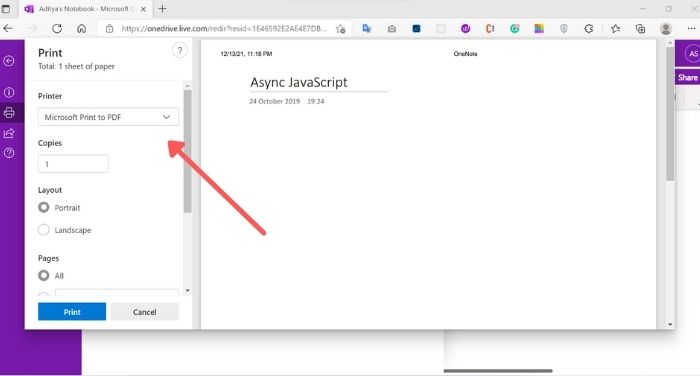Open browser Settings and more menu

point(691,29)
